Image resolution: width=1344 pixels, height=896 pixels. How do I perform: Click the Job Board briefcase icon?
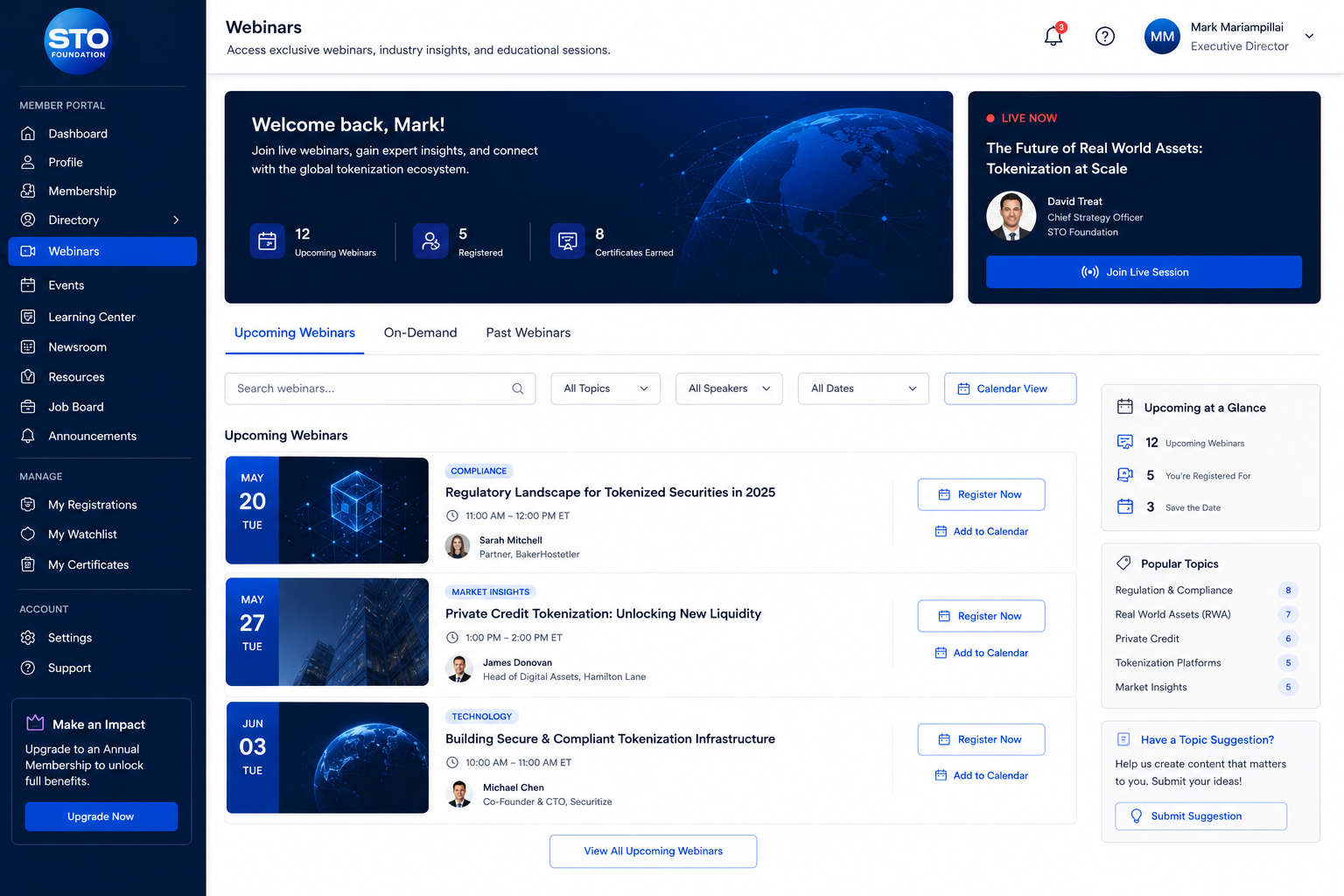(28, 407)
